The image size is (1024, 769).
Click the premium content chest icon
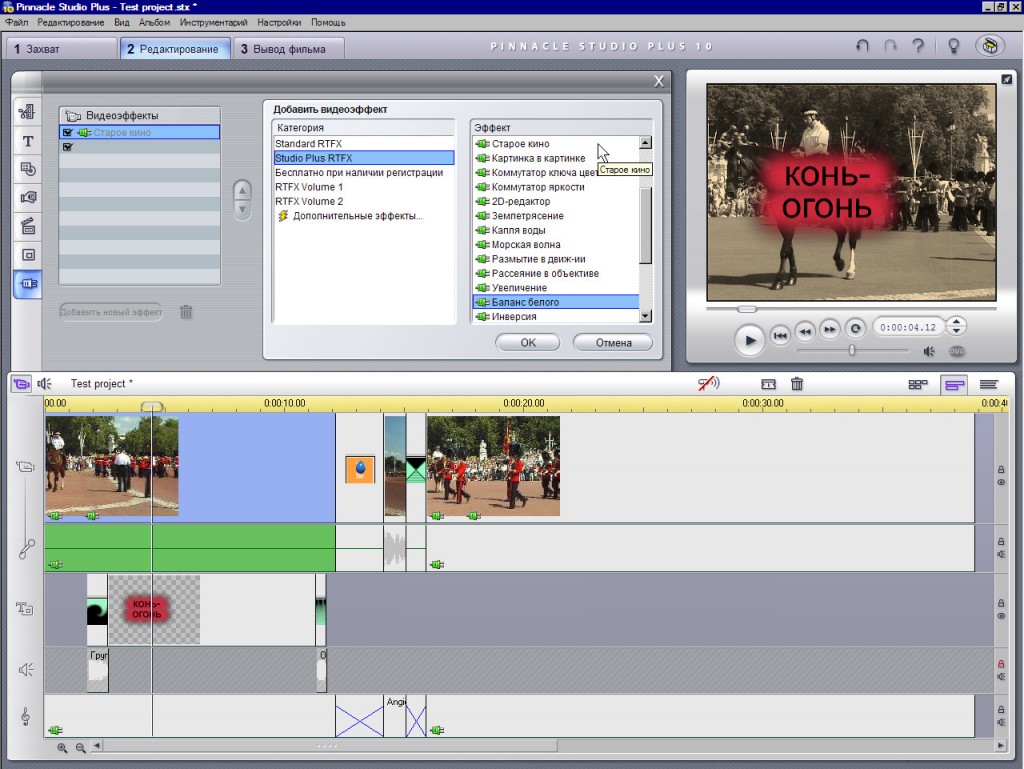tap(990, 46)
